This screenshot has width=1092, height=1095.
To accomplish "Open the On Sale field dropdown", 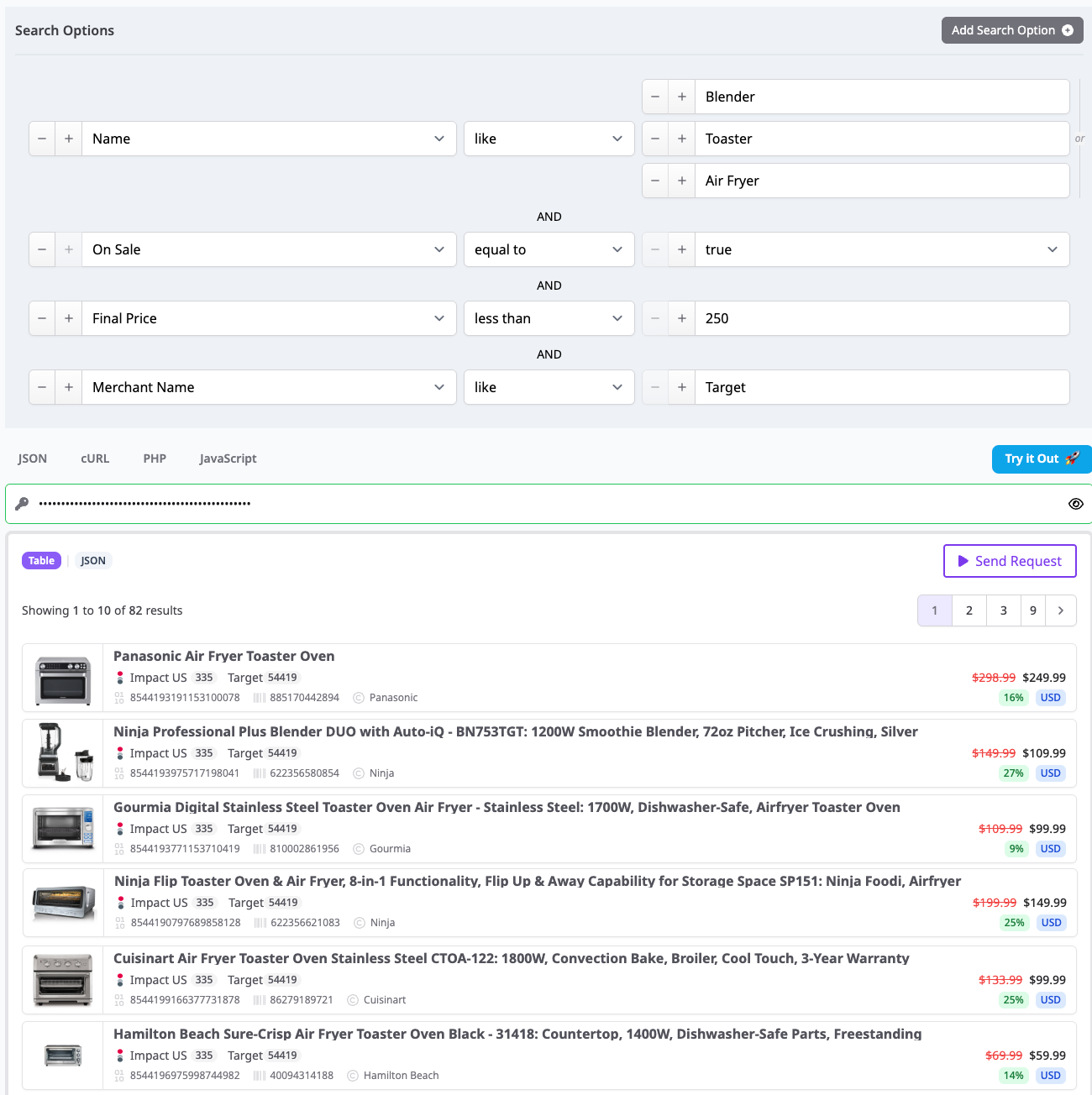I will 269,249.
